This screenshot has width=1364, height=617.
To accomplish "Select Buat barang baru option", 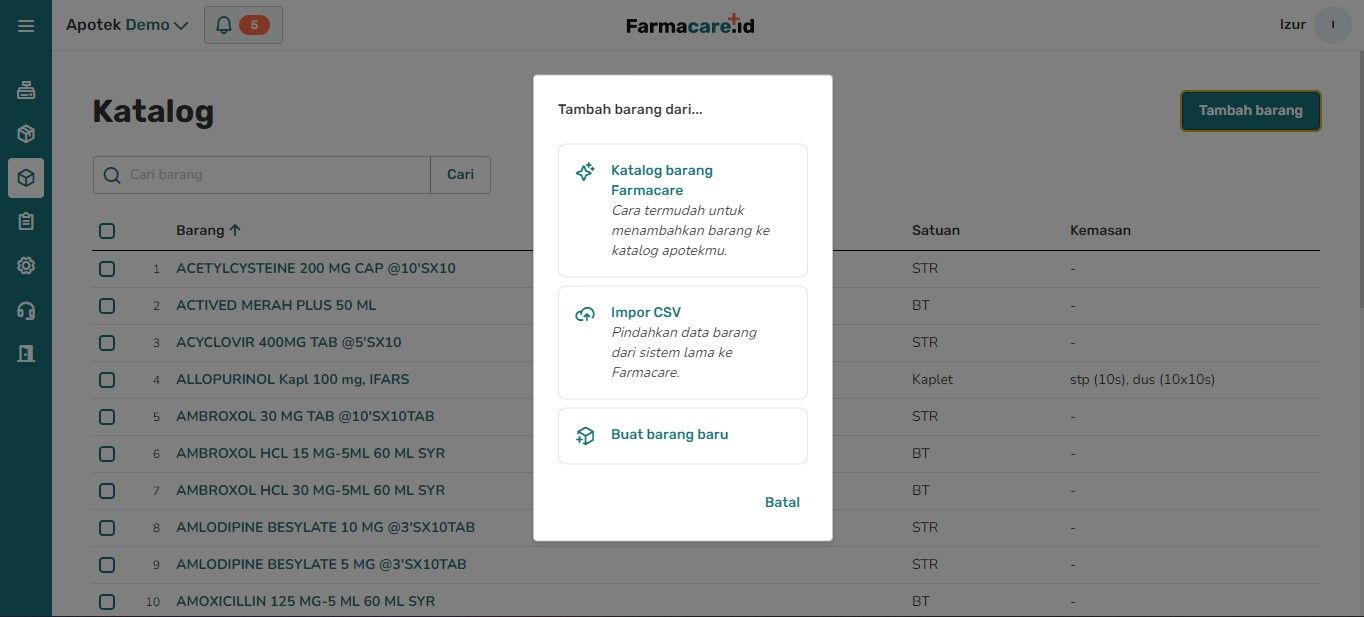I will point(683,436).
